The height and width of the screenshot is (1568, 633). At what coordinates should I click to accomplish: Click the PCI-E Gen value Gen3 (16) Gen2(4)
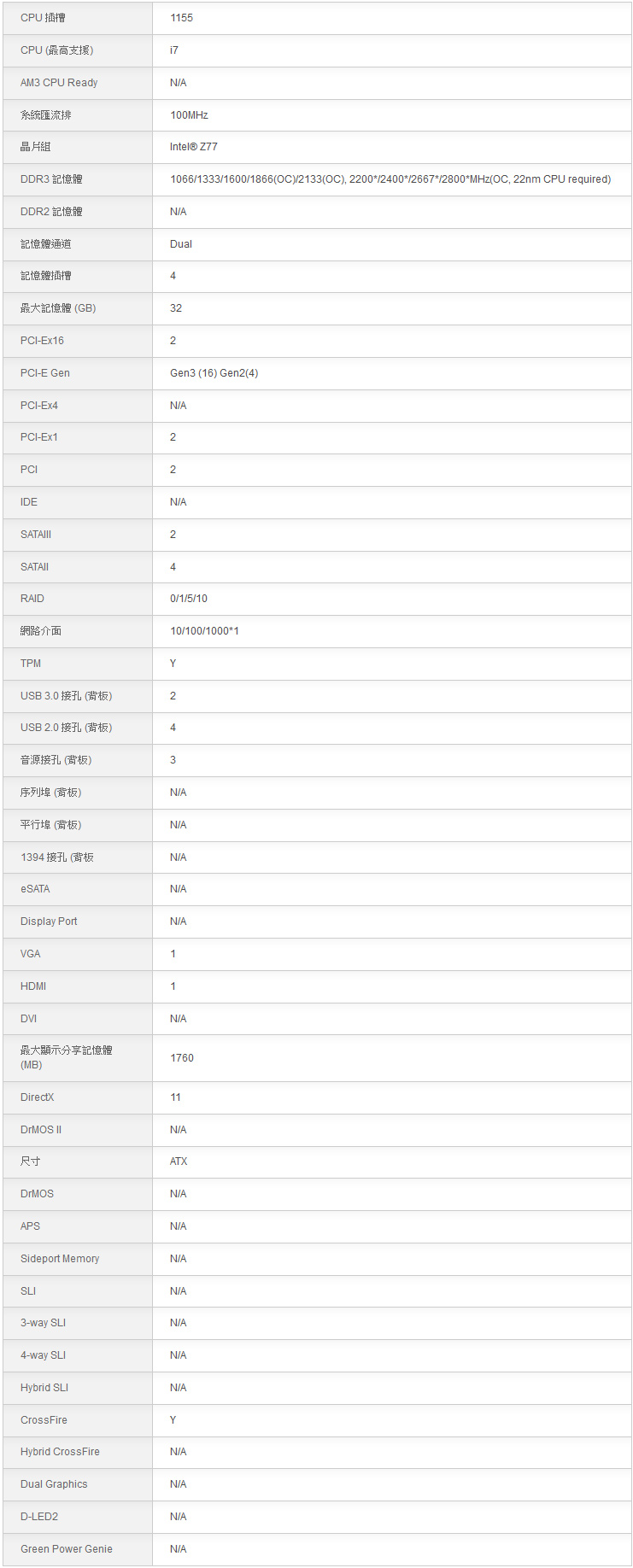[214, 373]
